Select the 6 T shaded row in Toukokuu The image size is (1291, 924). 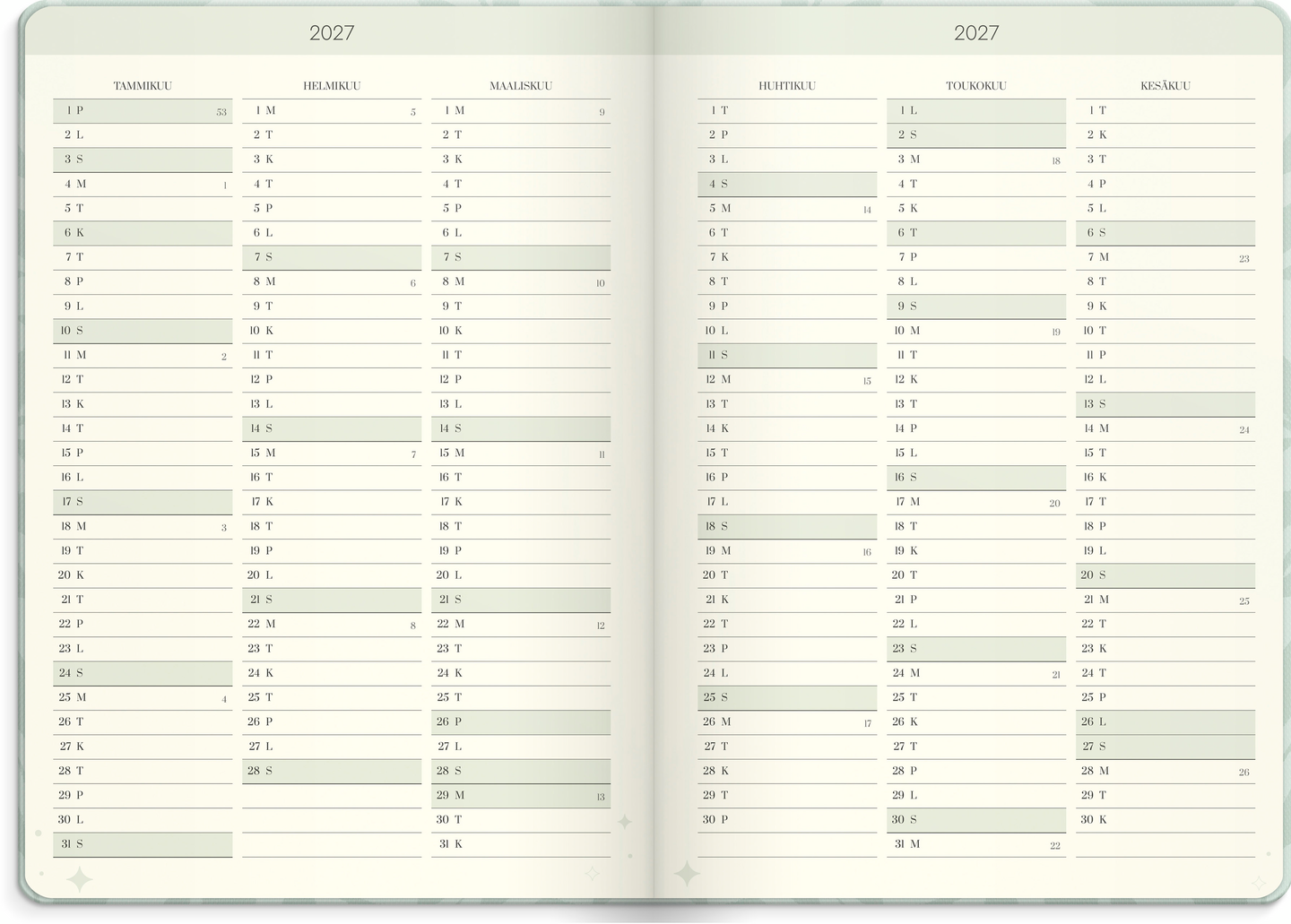tap(976, 233)
